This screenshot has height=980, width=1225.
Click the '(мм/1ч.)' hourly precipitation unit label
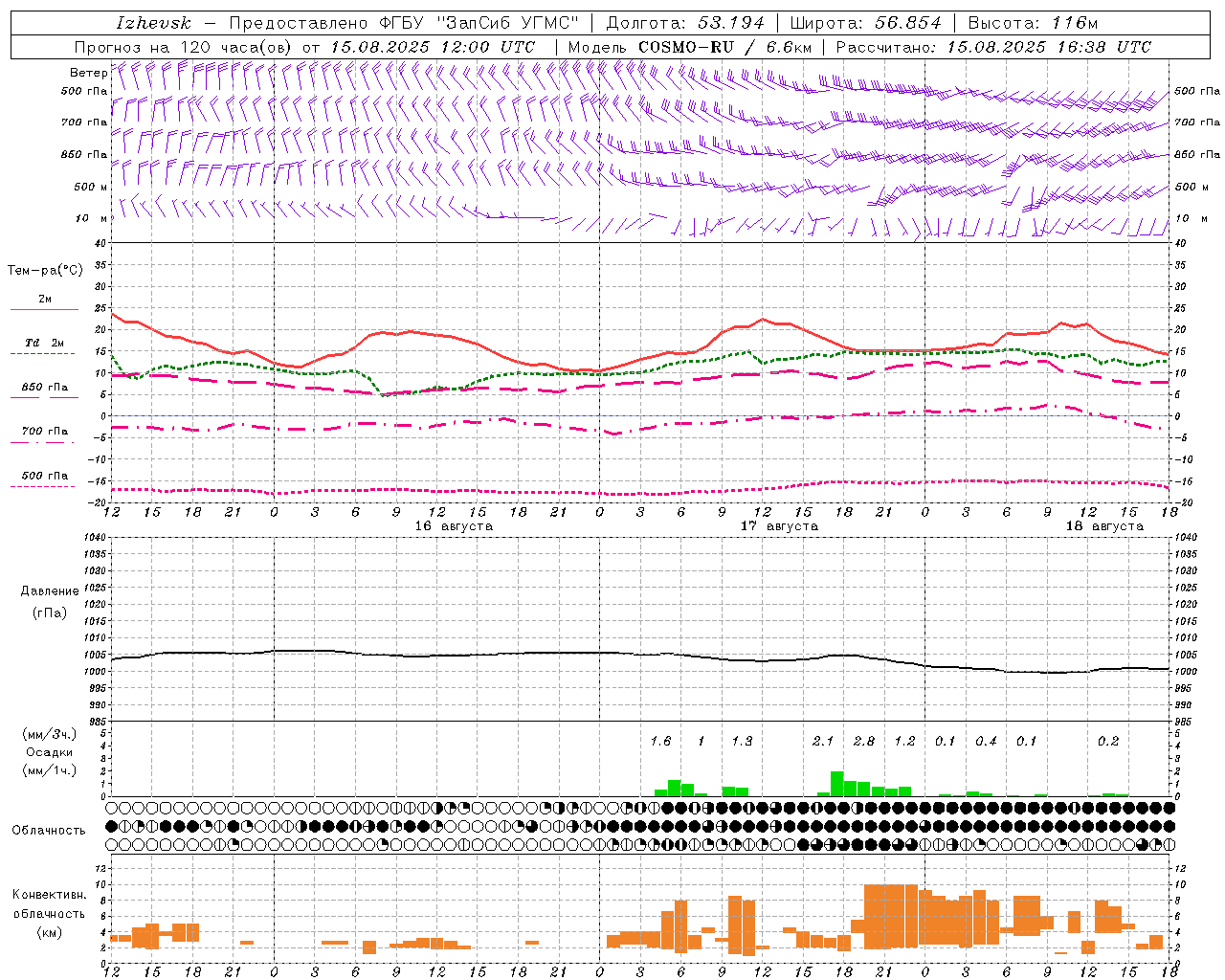click(x=50, y=770)
